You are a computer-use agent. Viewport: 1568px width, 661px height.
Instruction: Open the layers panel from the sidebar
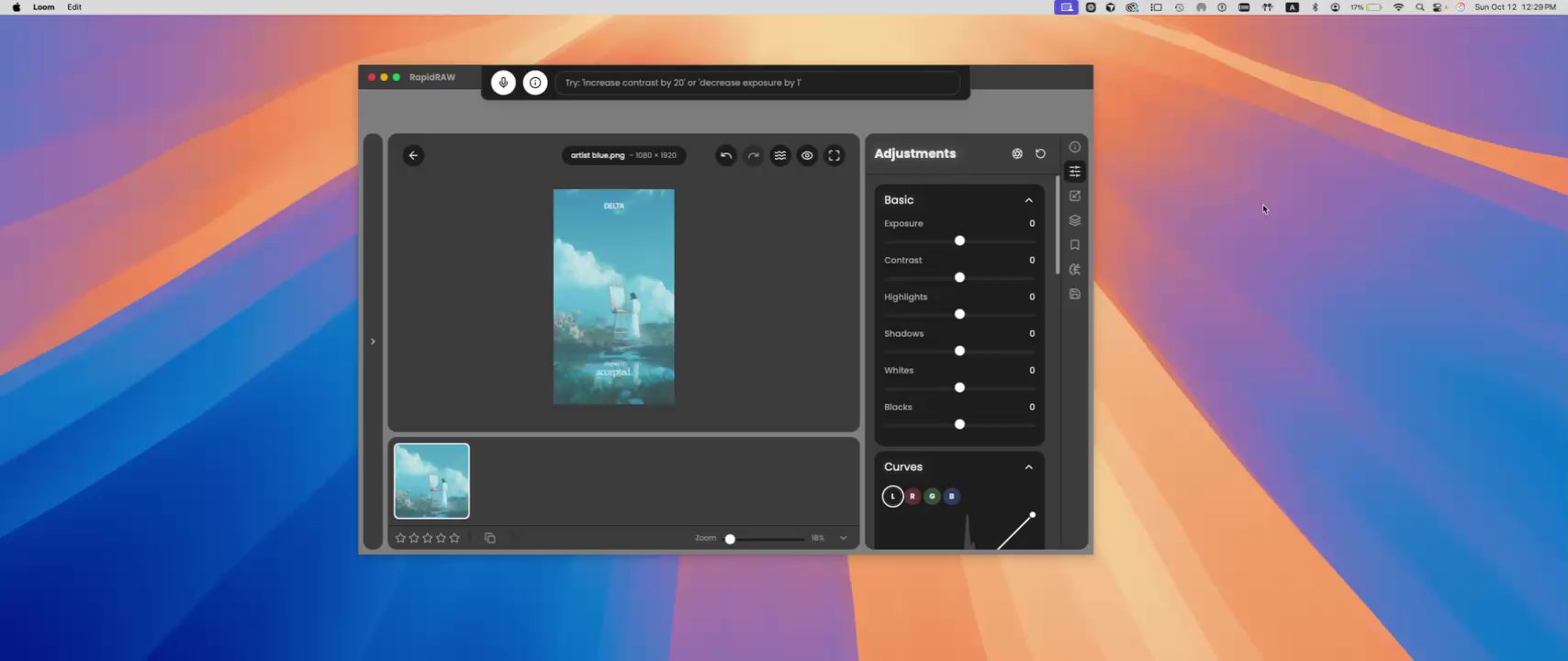pos(1075,220)
